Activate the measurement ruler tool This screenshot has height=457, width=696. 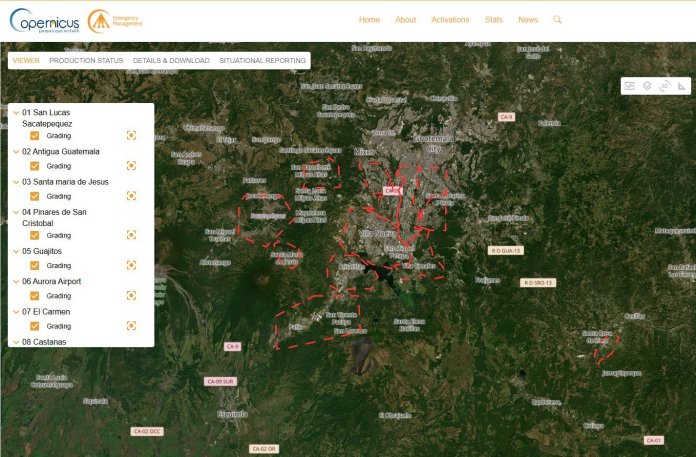(682, 86)
